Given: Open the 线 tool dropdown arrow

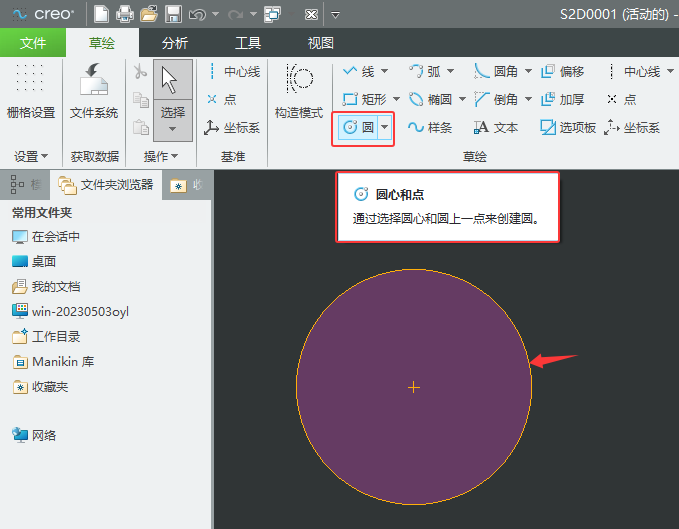Looking at the screenshot, I should pos(384,71).
